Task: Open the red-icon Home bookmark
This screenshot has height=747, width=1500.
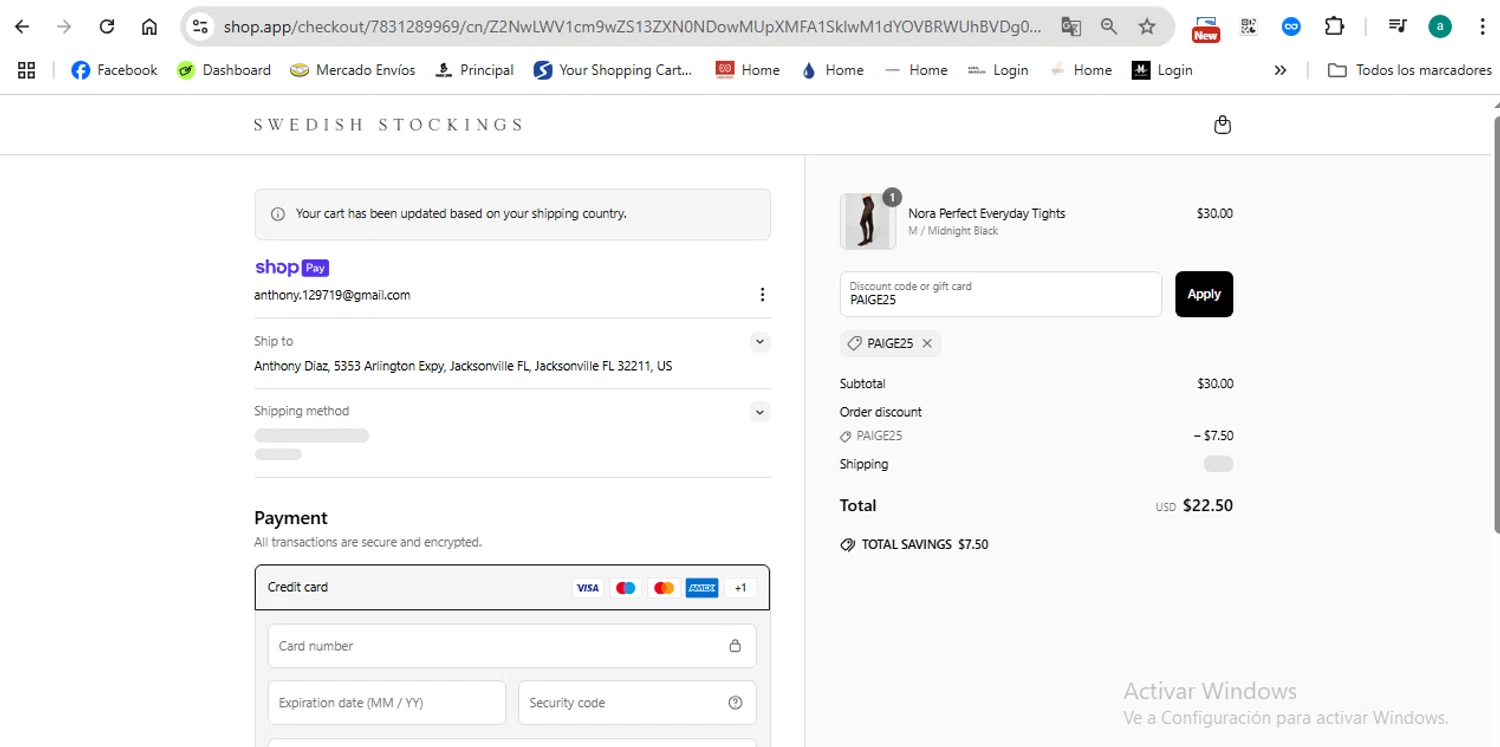Action: click(x=748, y=70)
